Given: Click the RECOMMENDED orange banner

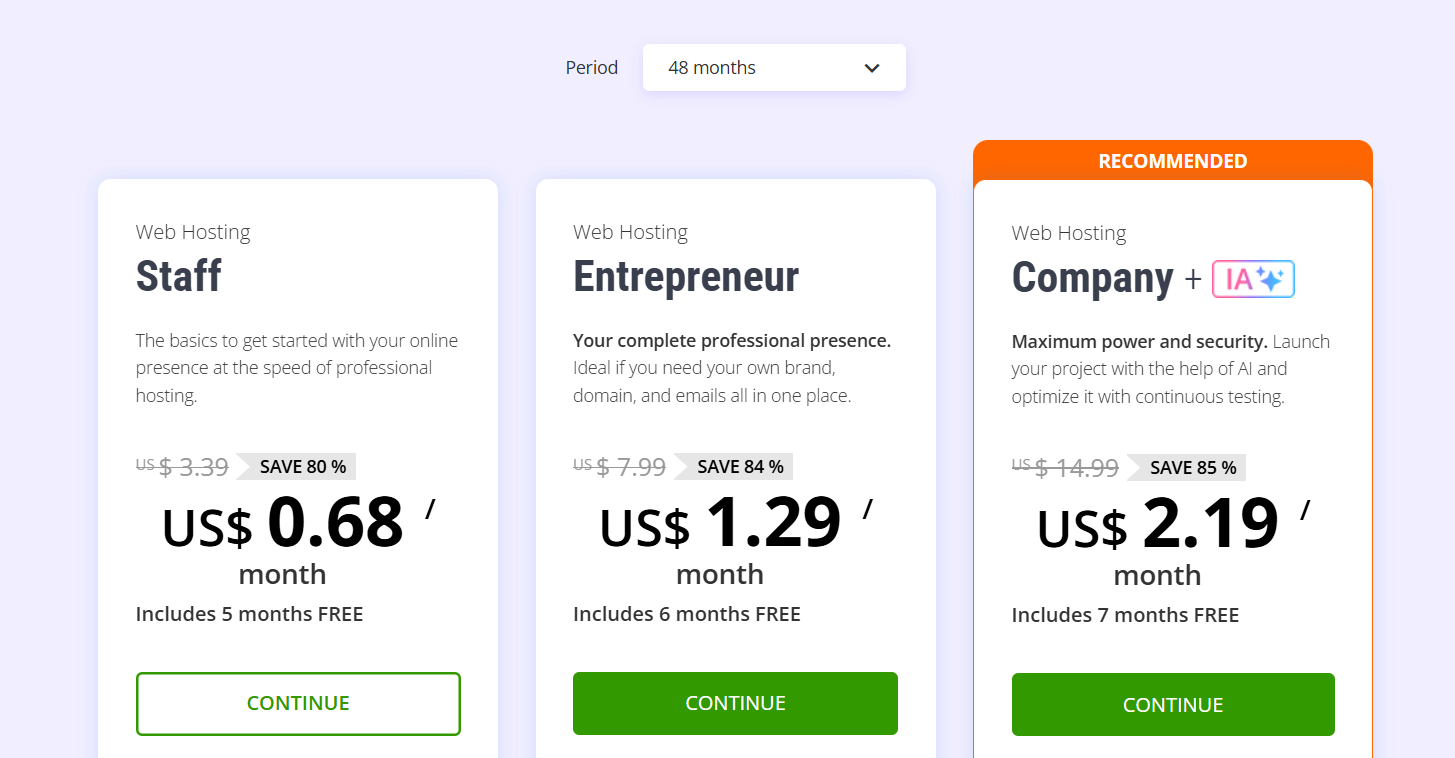Looking at the screenshot, I should click(x=1173, y=161).
